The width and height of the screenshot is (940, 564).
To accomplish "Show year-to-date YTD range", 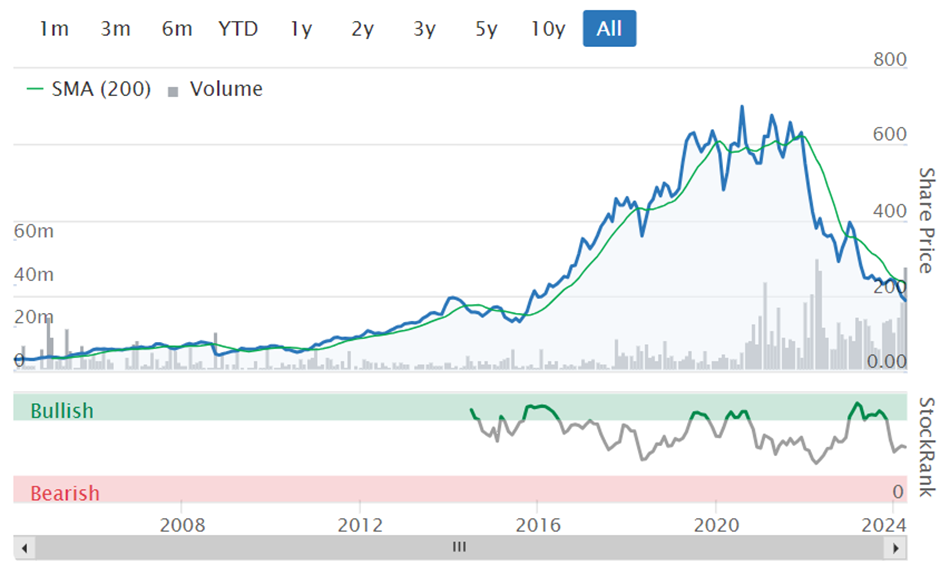I will pos(238,29).
